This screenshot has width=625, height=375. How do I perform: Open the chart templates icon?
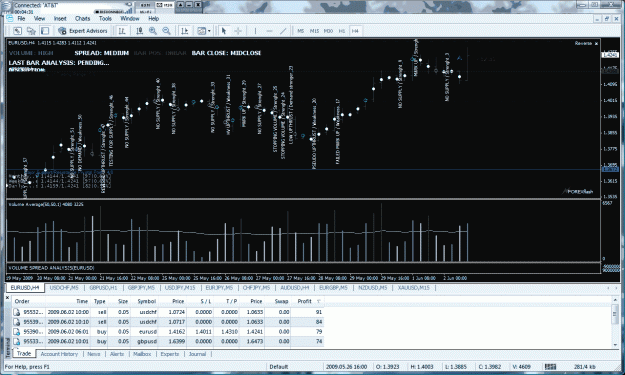click(x=202, y=31)
